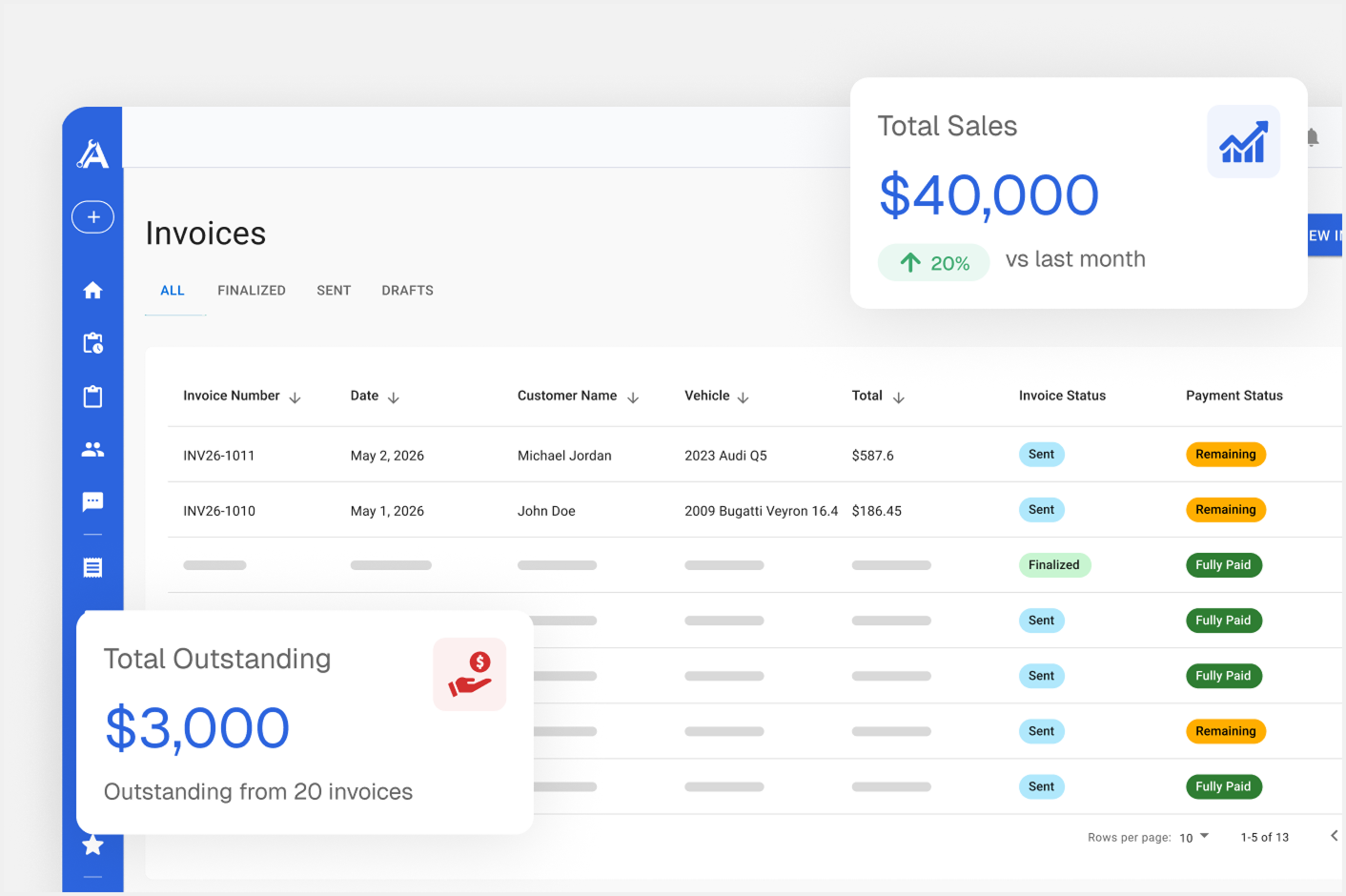1346x896 pixels.
Task: Click the Invoice Status column header
Action: coord(1062,396)
